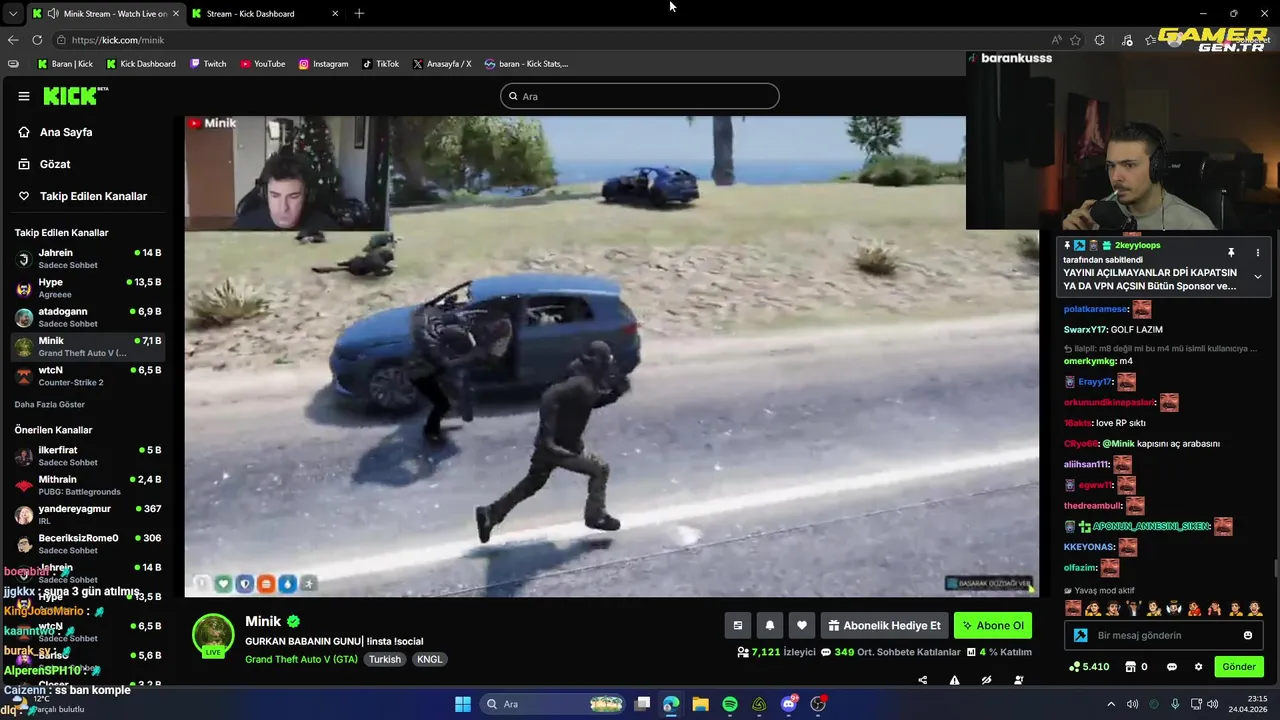
Task: Toggle stream notification bell
Action: click(x=770, y=626)
